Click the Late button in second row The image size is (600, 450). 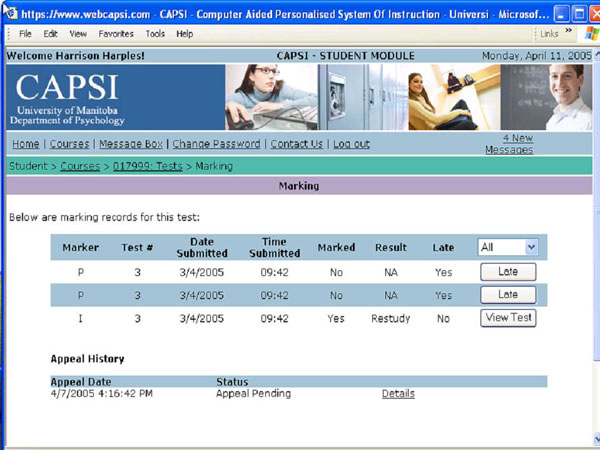coord(508,295)
